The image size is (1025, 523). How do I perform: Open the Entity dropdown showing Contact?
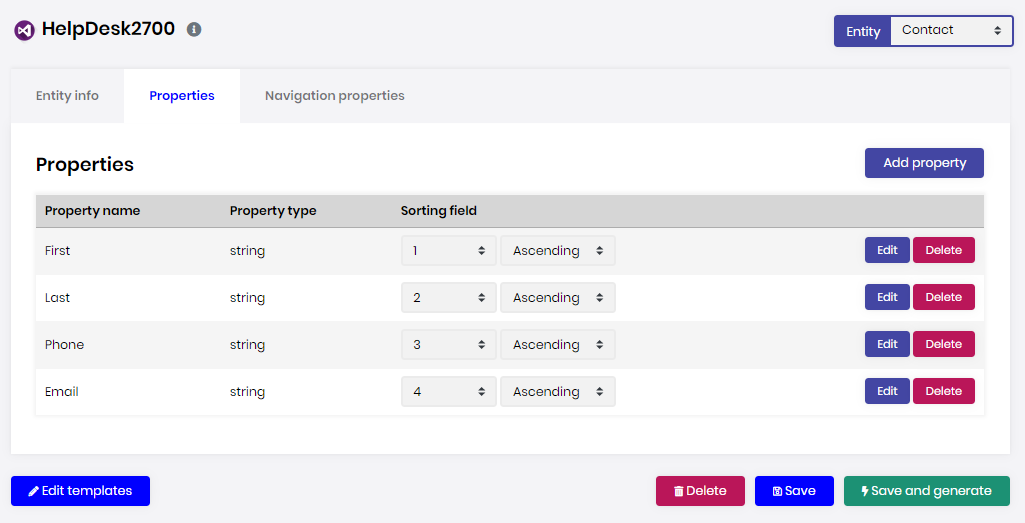click(x=950, y=31)
